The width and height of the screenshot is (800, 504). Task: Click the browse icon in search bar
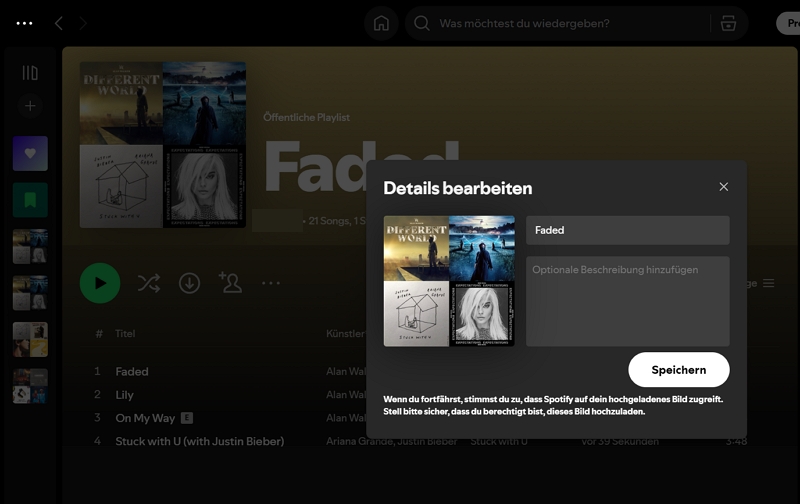[x=728, y=23]
